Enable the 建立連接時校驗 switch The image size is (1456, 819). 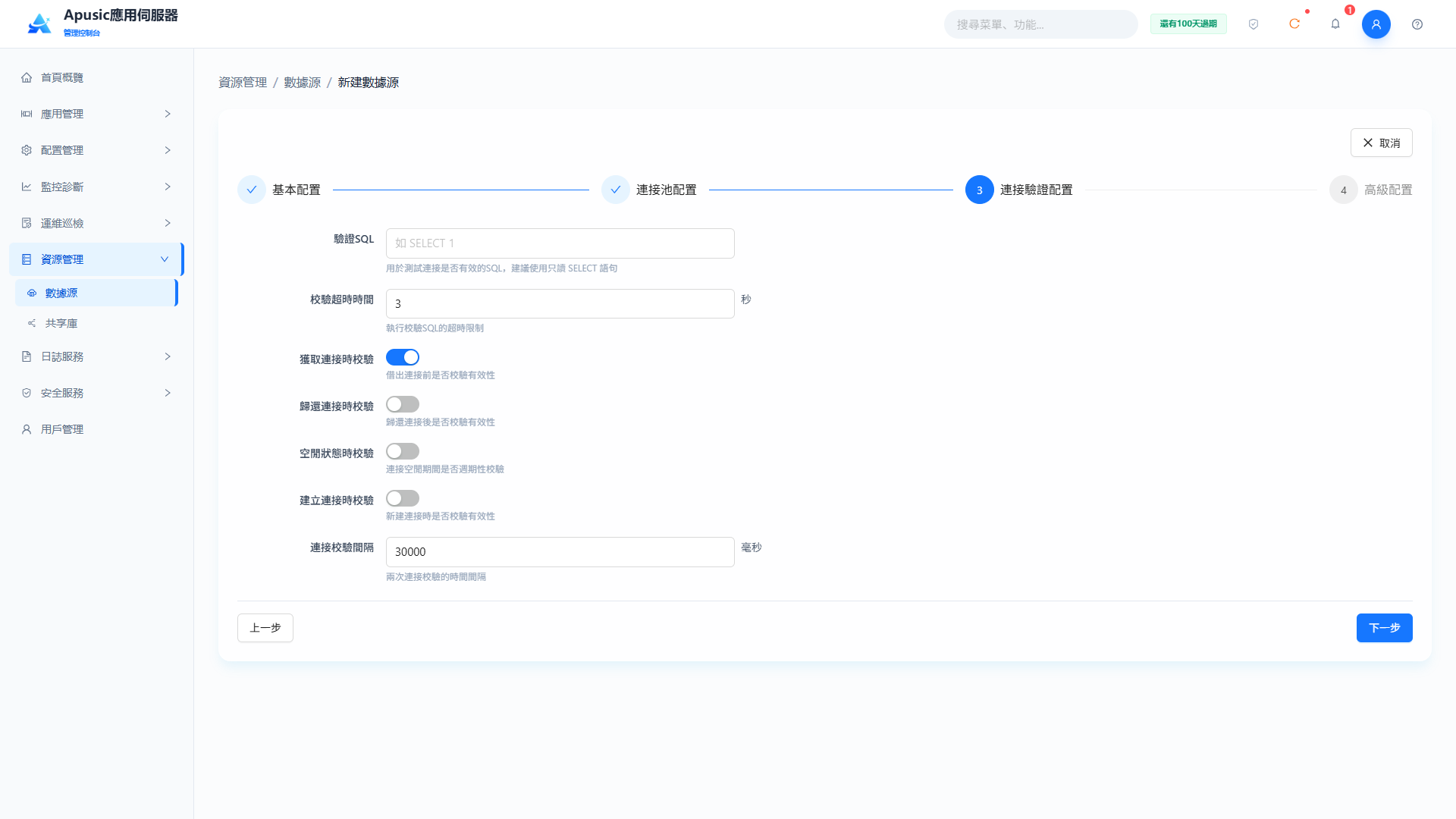point(403,498)
